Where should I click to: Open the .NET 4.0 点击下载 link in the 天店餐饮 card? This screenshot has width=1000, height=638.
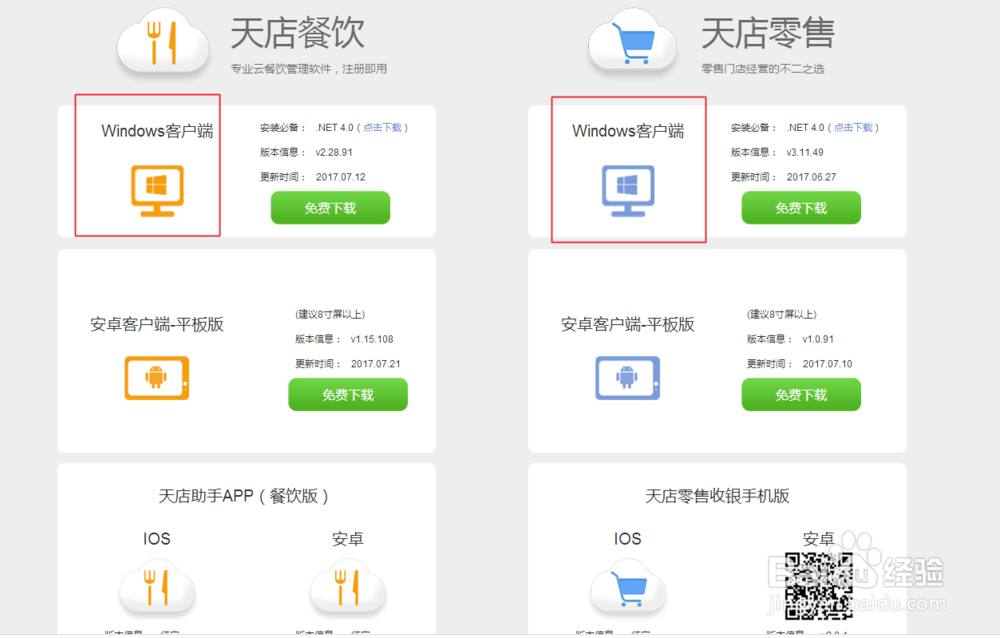click(x=382, y=128)
